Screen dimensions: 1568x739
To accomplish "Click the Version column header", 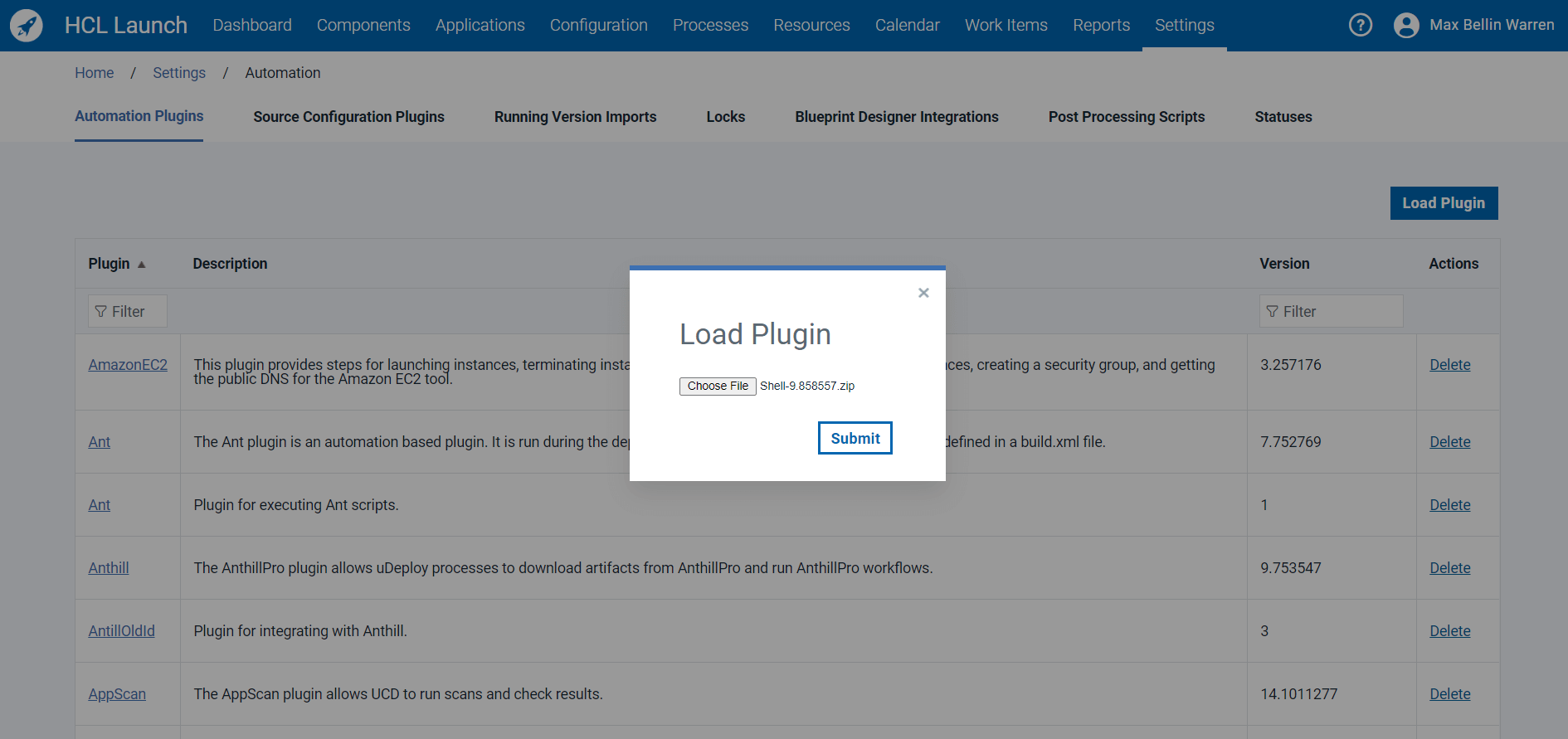I will 1284,264.
